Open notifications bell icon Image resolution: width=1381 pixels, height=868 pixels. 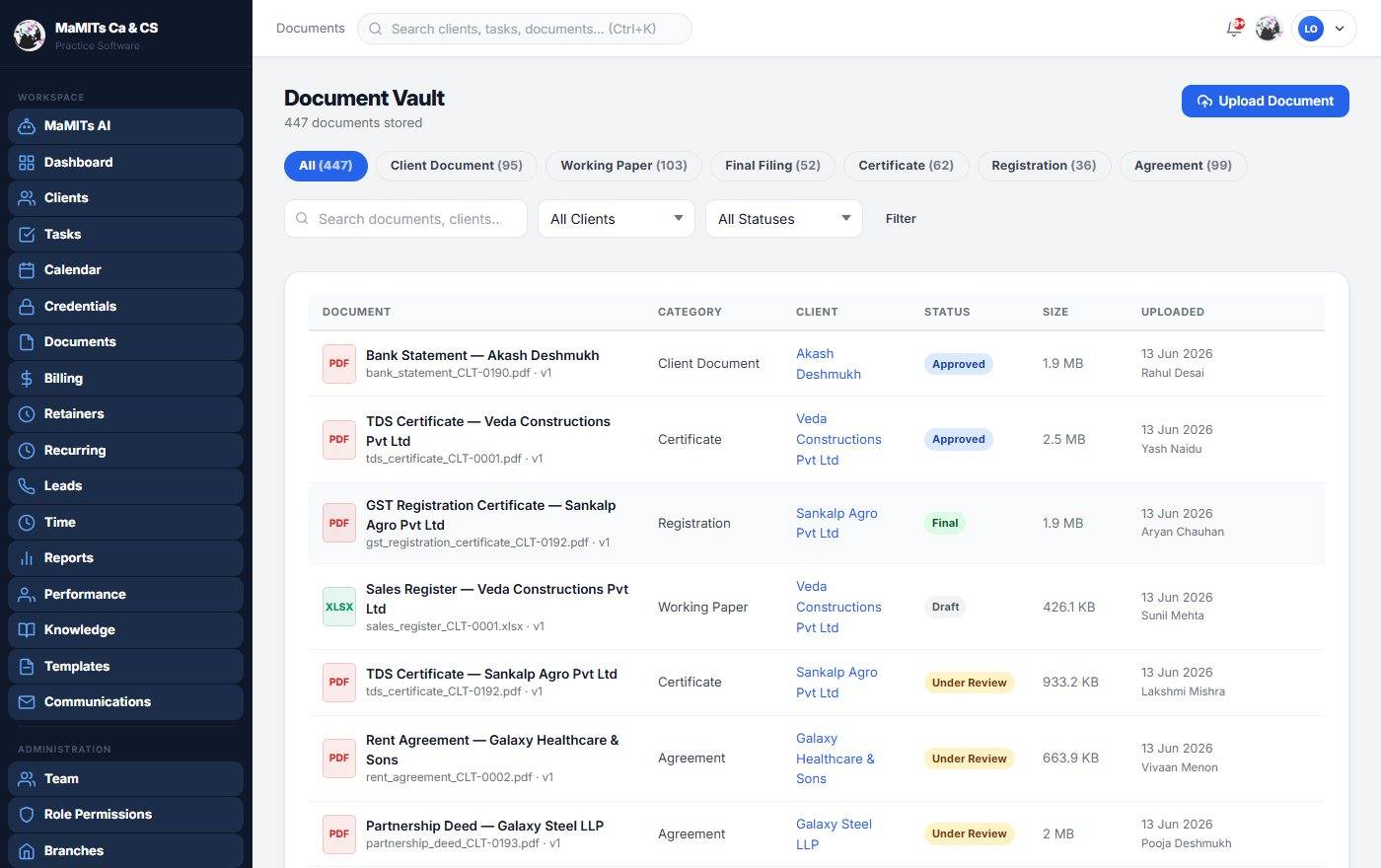pos(1234,29)
